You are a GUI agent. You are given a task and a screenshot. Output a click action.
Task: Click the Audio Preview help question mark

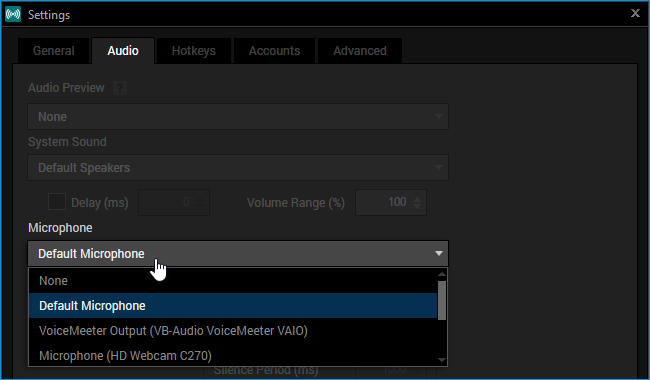120,88
